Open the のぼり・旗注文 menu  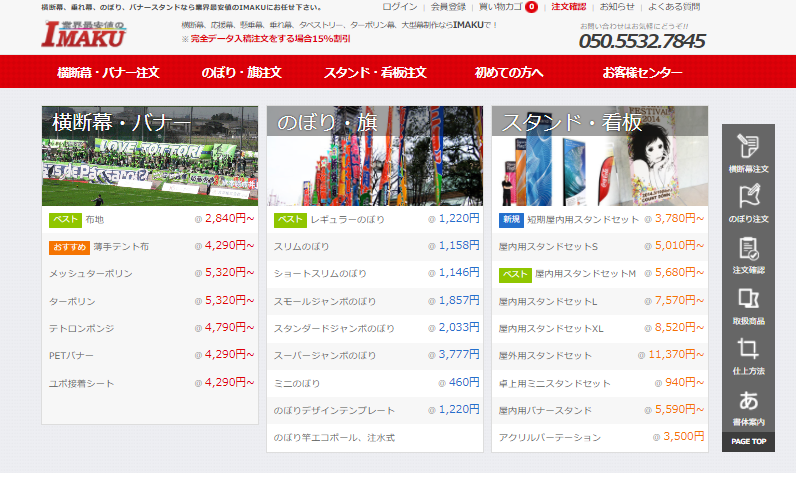[241, 73]
